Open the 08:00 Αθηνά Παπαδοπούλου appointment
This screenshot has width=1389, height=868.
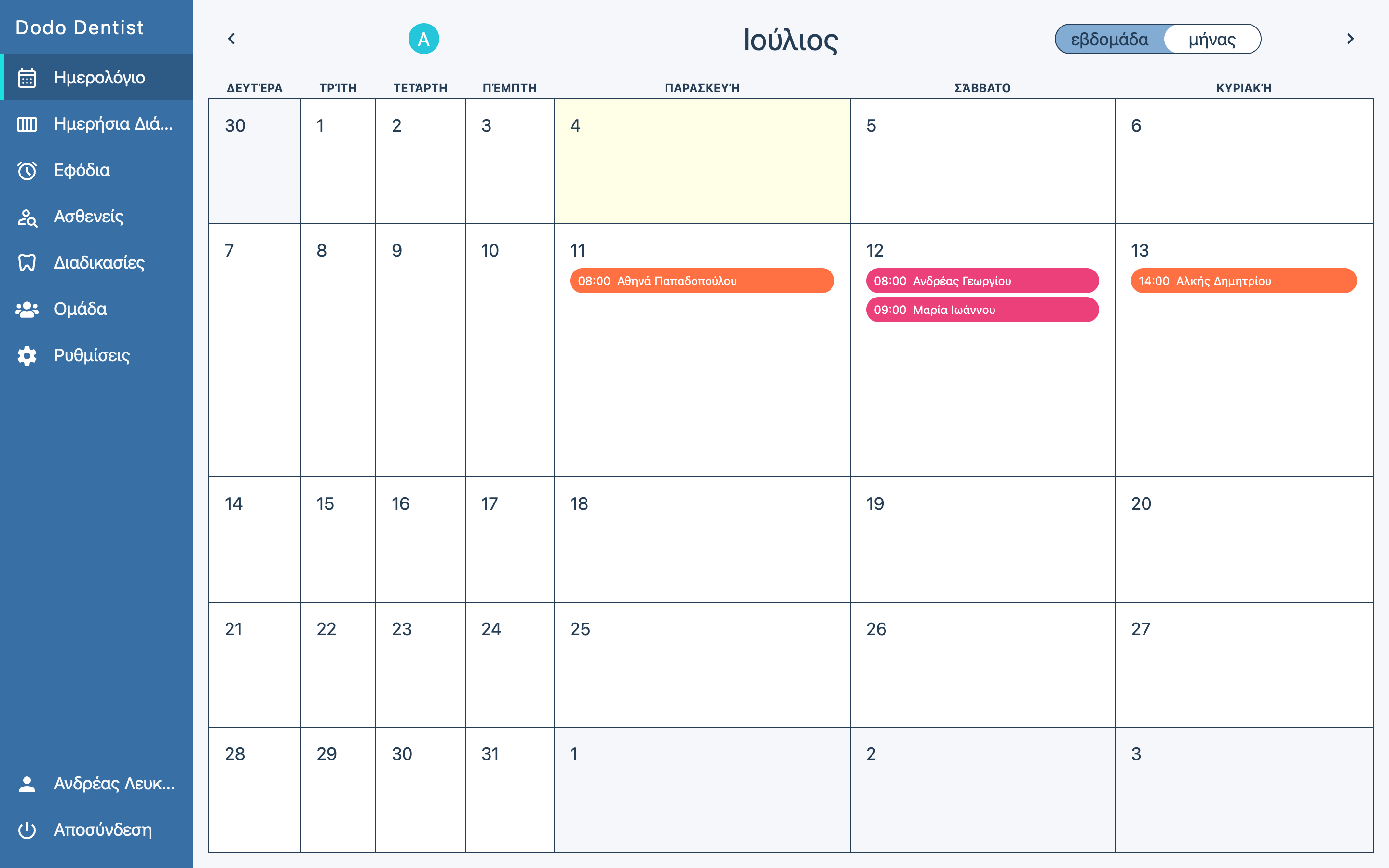coord(701,281)
